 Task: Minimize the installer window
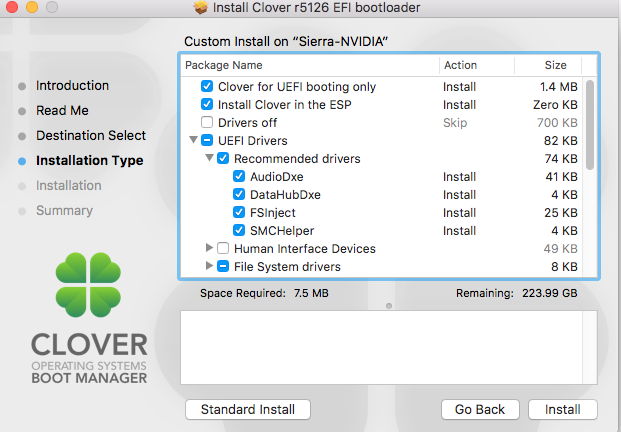pyautogui.click(x=32, y=7)
